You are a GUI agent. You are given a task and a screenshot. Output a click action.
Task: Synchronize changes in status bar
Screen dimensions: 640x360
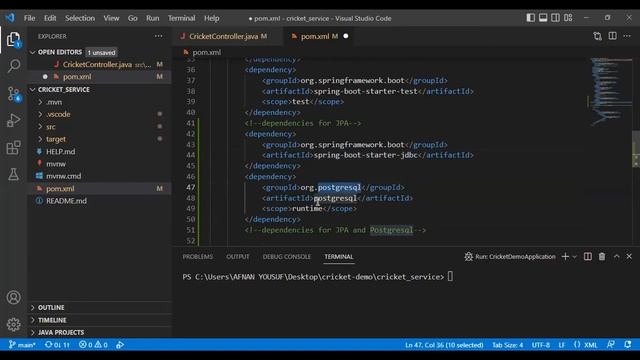coord(57,345)
